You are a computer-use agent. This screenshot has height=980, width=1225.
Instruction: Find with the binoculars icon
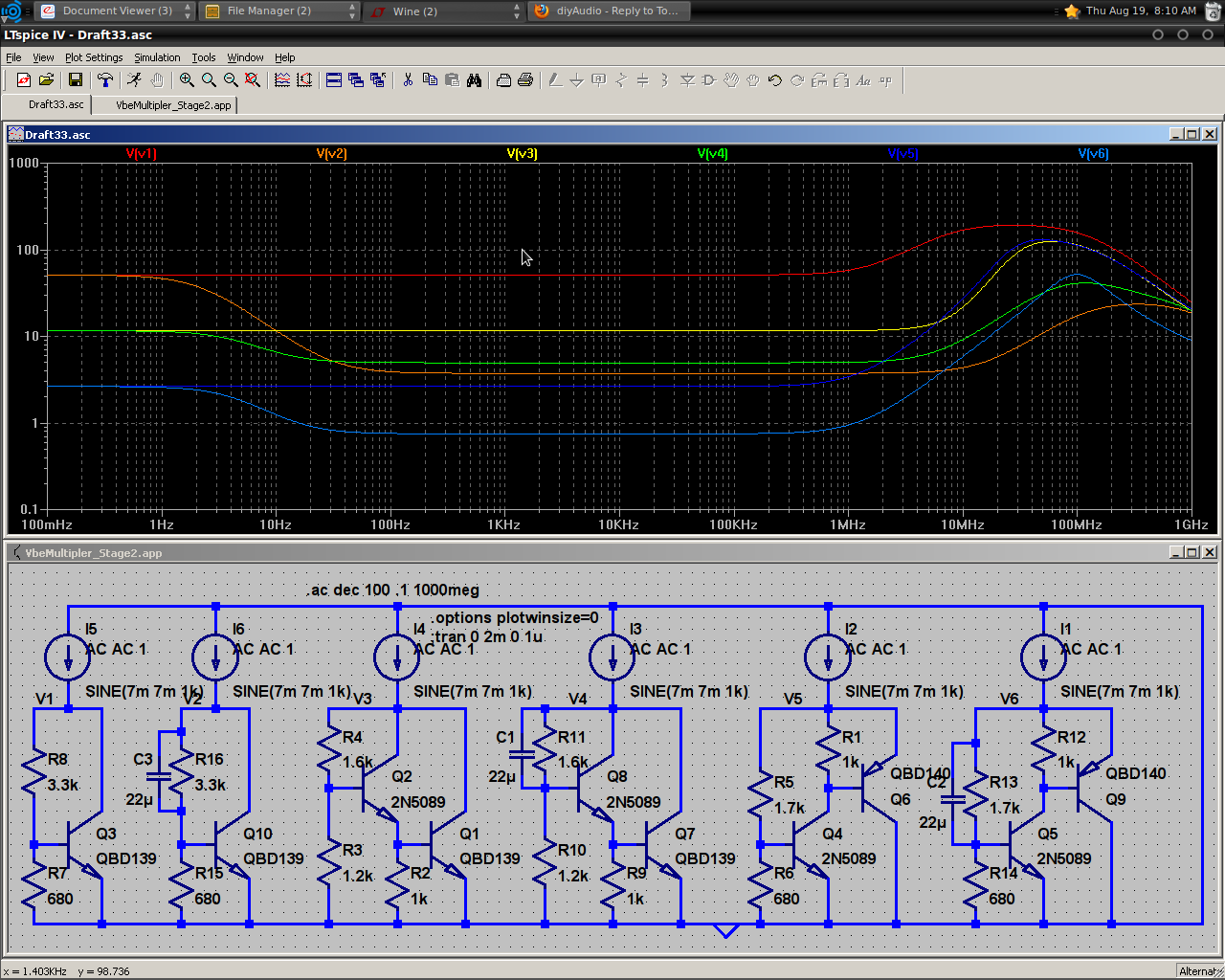click(x=474, y=80)
